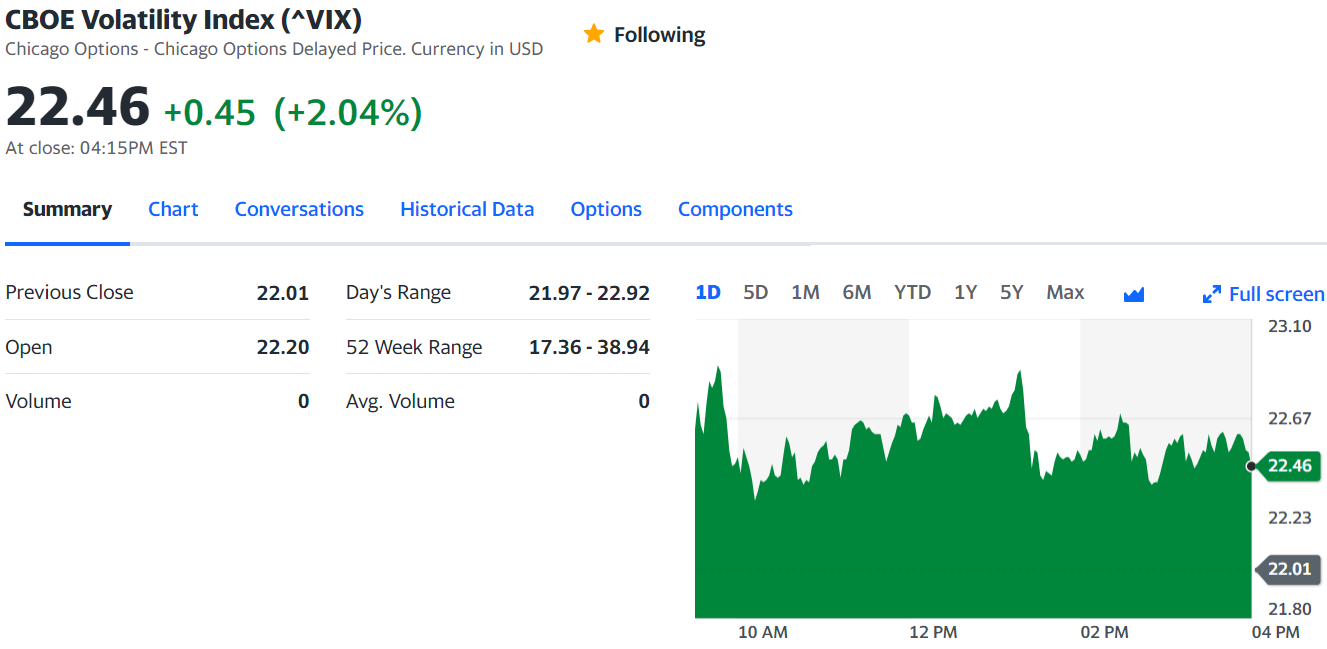Select the 1D chart range
Image resolution: width=1327 pixels, height=649 pixels.
coord(708,292)
